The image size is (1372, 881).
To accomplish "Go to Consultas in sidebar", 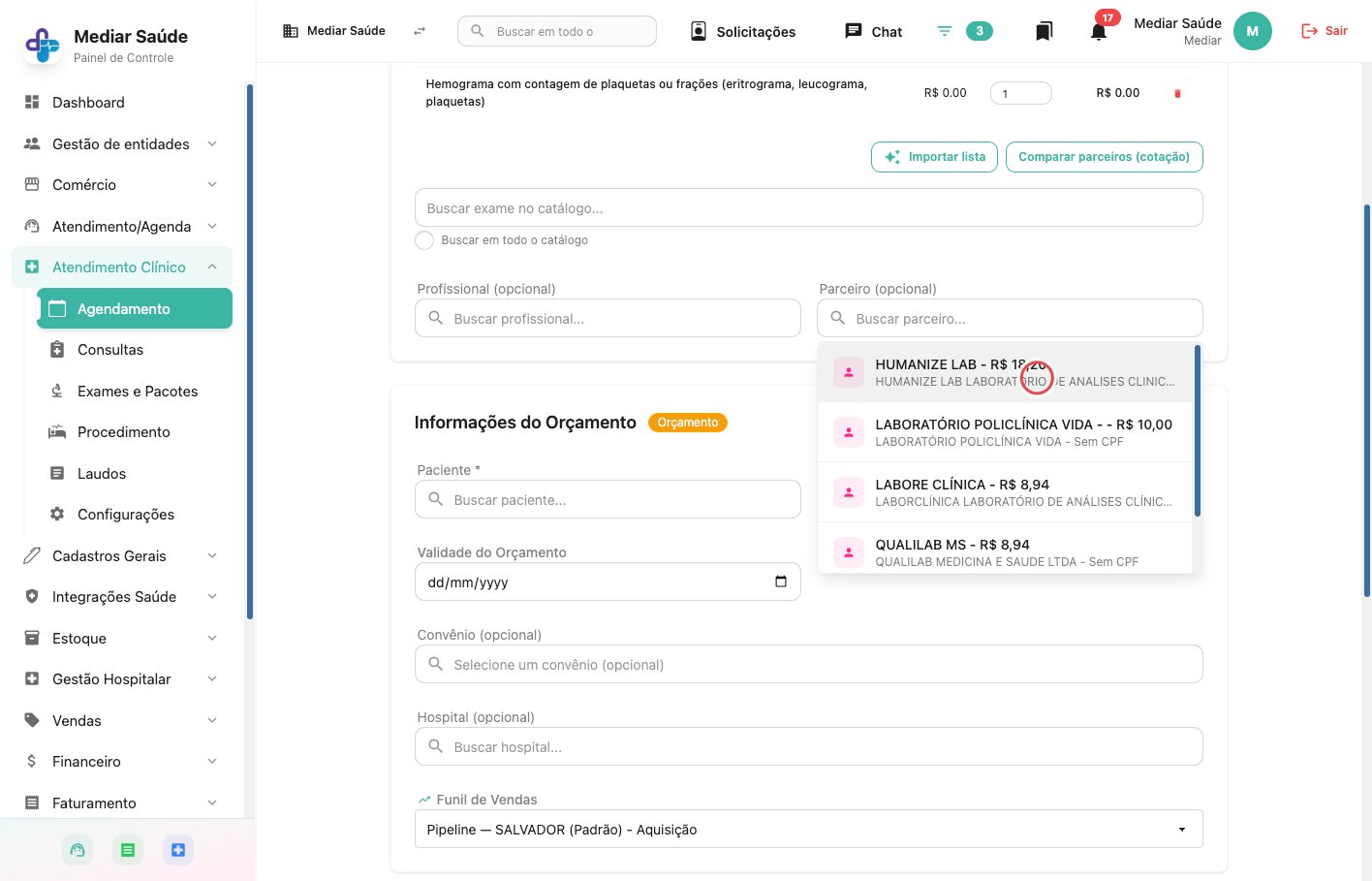I will (110, 350).
